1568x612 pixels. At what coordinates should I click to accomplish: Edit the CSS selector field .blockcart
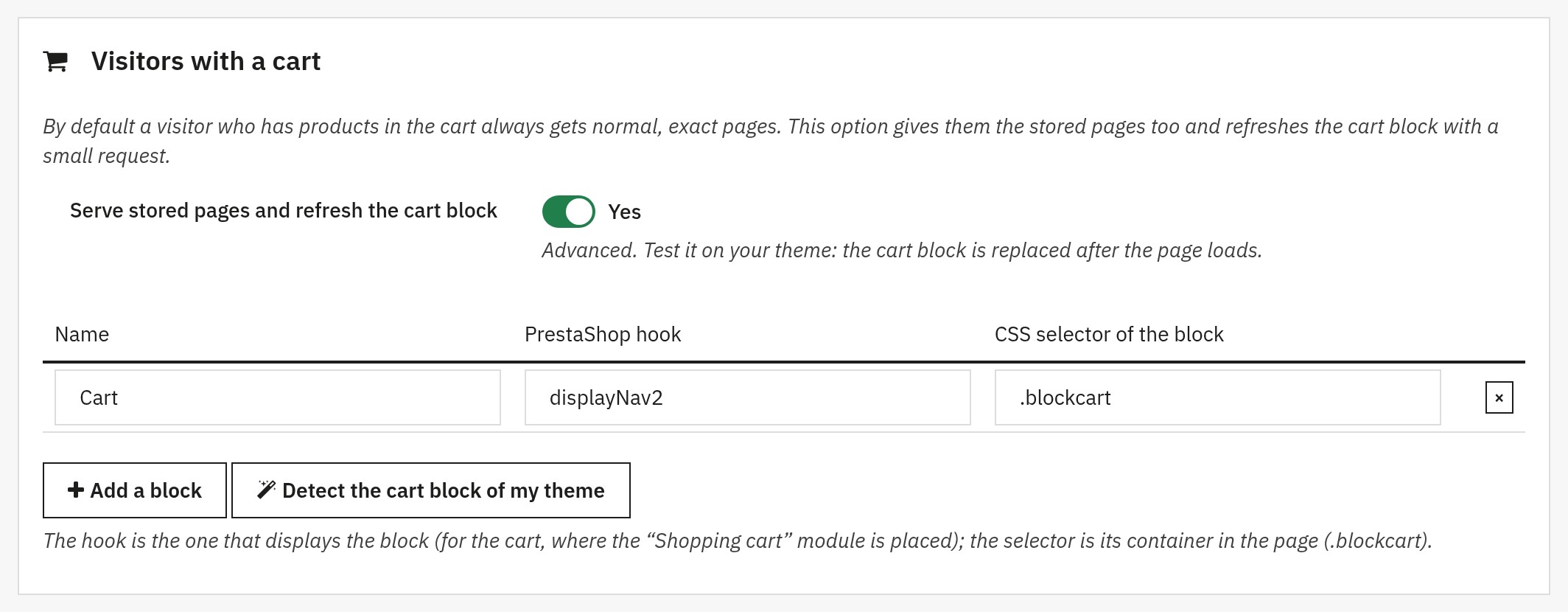(1218, 397)
